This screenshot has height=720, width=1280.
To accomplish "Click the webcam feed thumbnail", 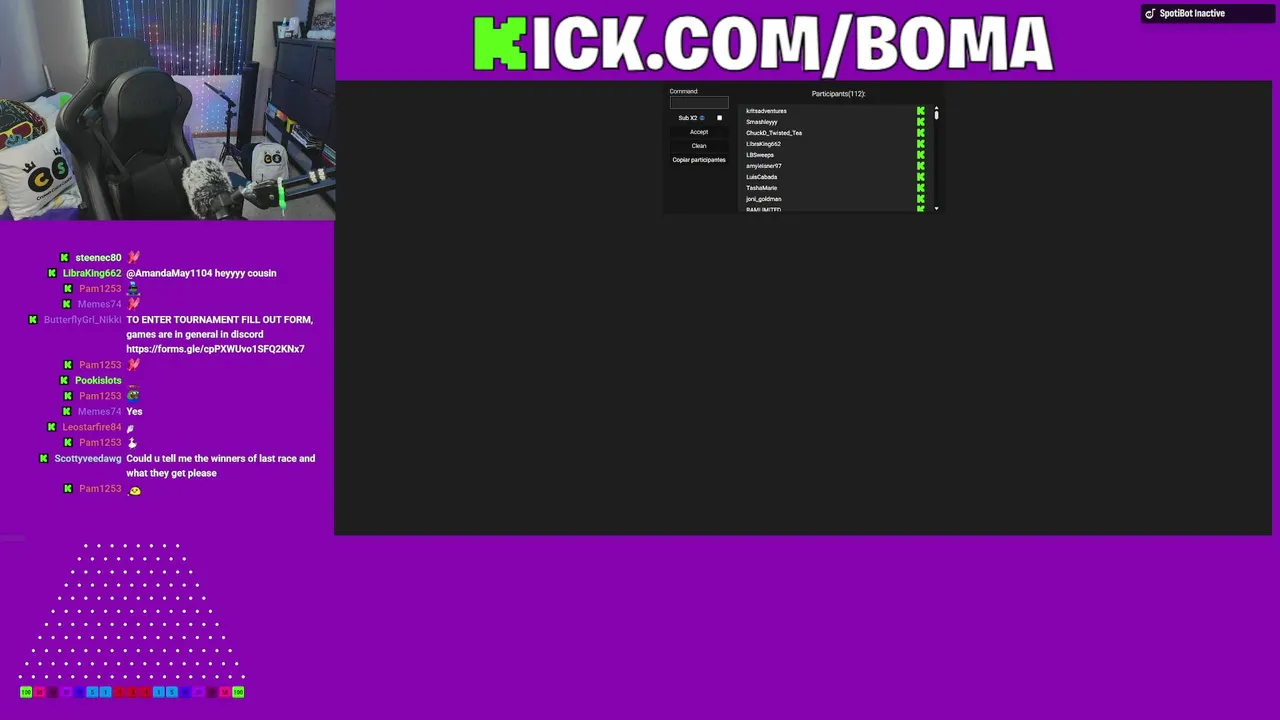I will click(167, 110).
